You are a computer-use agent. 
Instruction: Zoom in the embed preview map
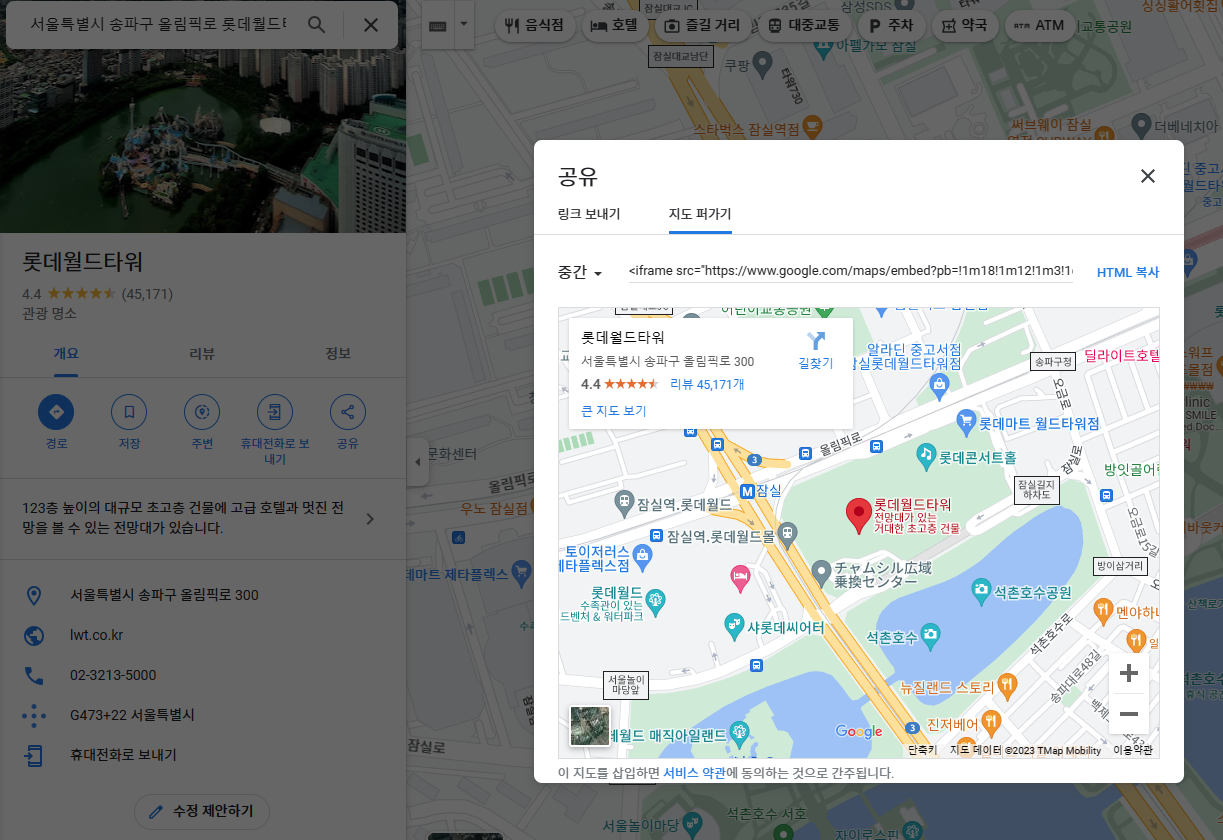[x=1129, y=673]
